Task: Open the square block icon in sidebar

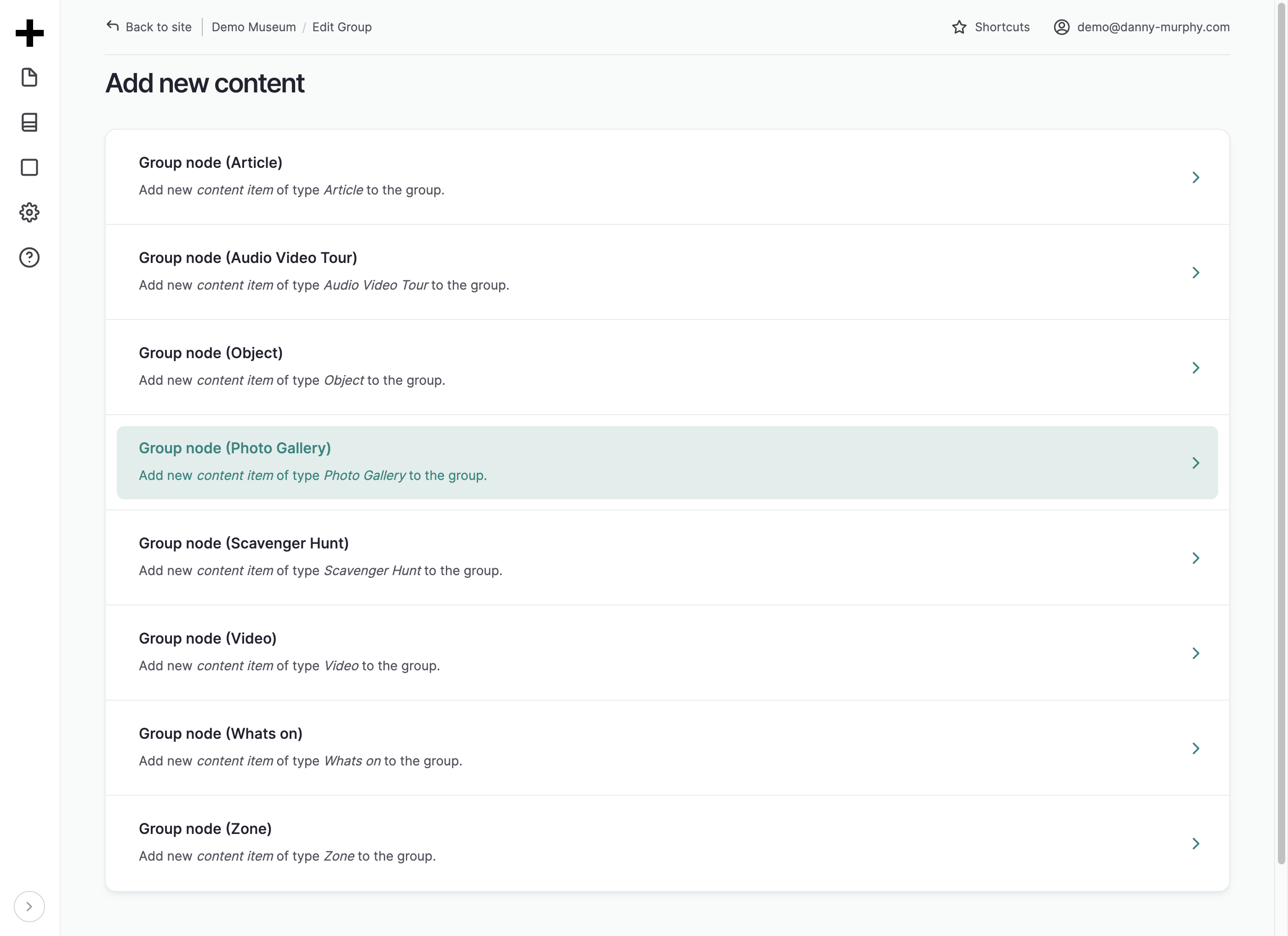Action: [x=29, y=167]
